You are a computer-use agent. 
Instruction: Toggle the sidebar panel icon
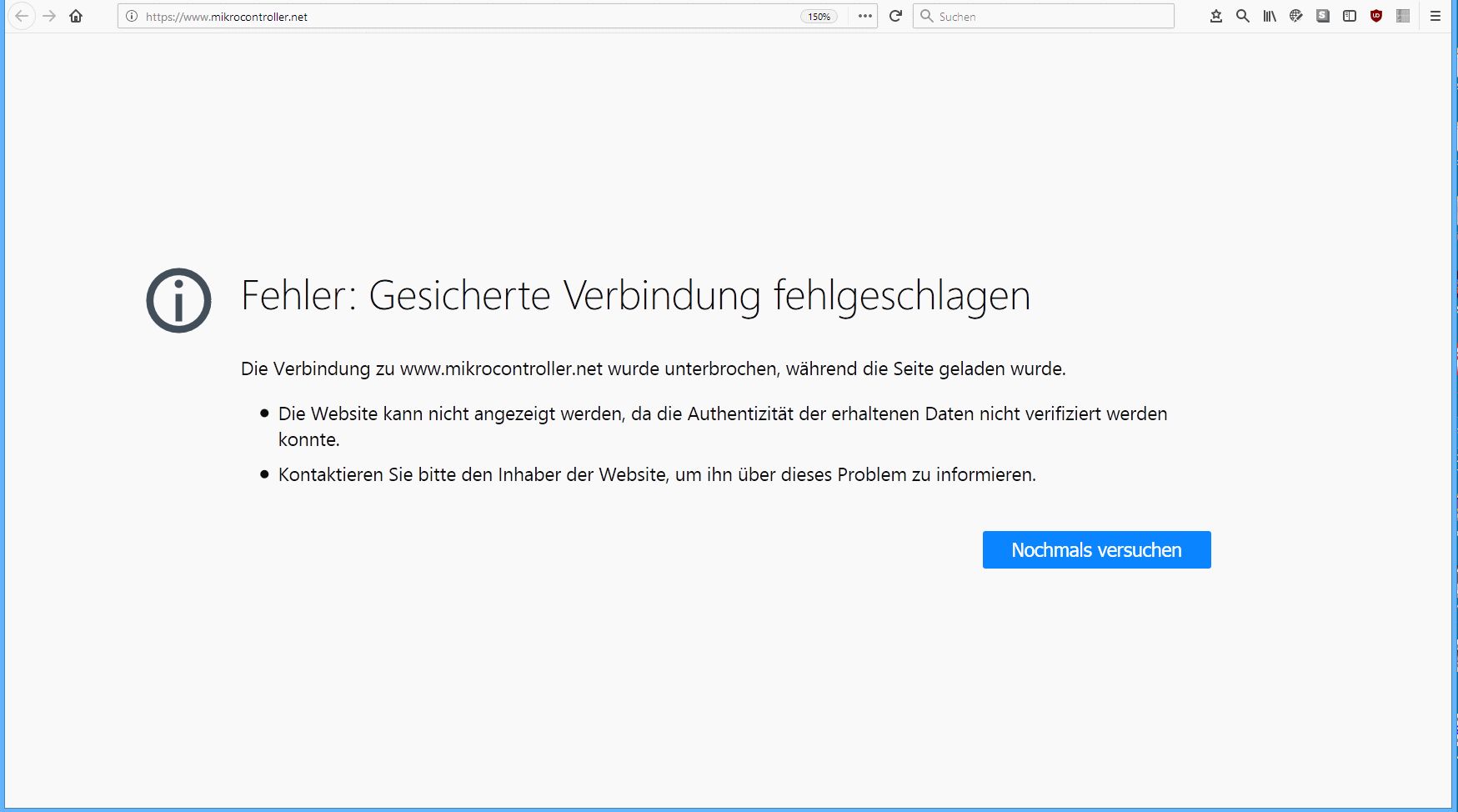point(1350,17)
